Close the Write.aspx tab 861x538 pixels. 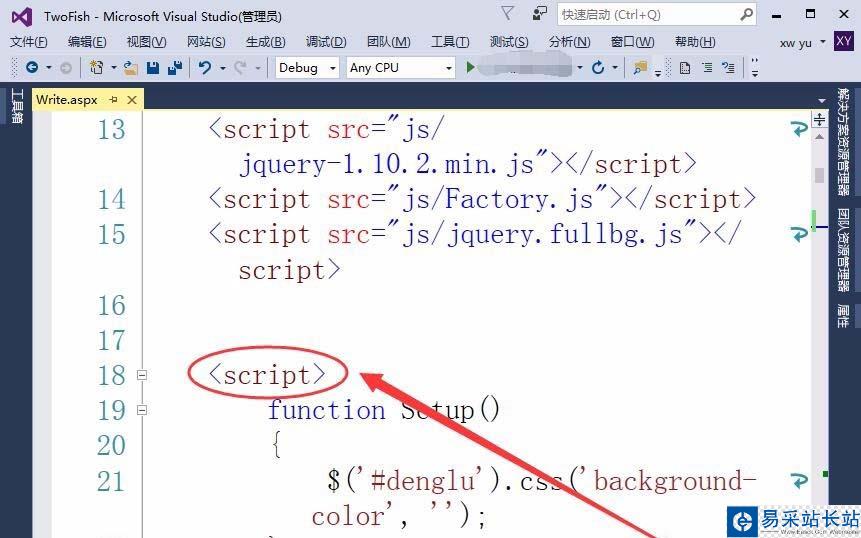(x=132, y=99)
